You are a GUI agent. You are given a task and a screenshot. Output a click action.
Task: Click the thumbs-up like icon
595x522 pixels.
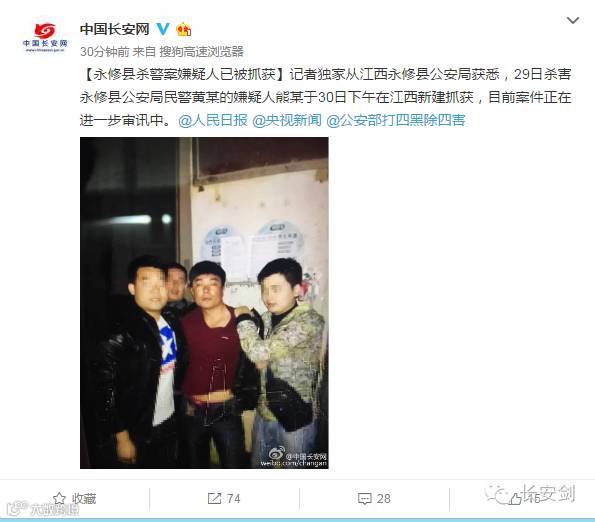[515, 498]
